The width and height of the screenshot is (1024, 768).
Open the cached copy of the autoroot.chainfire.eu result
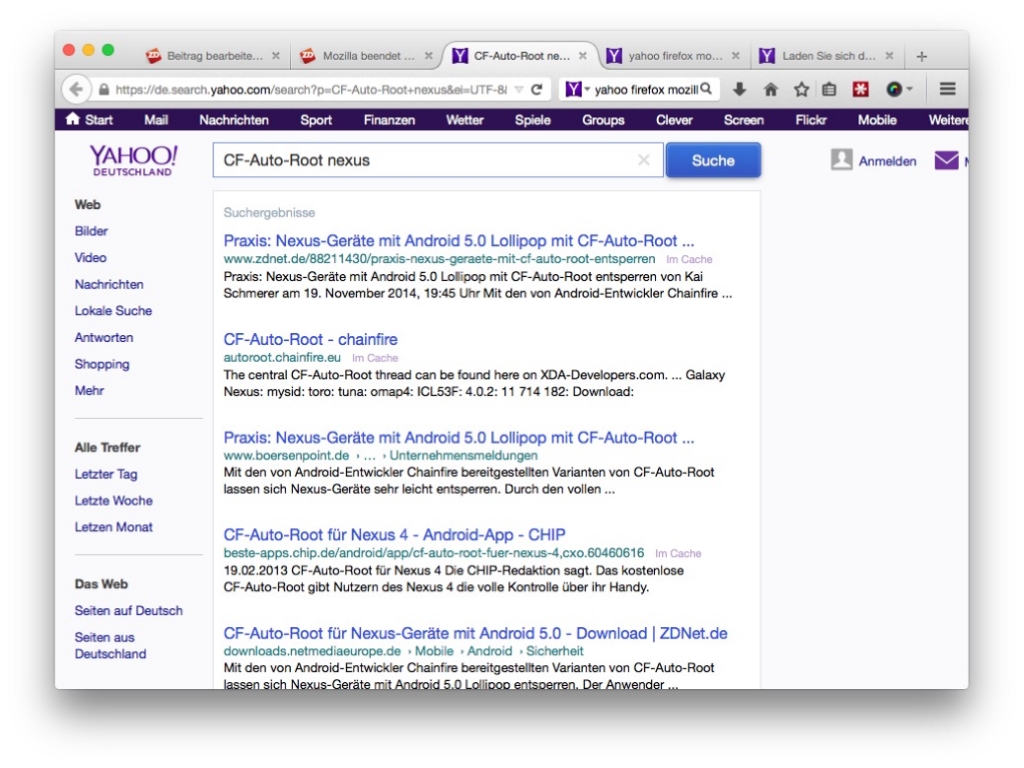point(375,358)
